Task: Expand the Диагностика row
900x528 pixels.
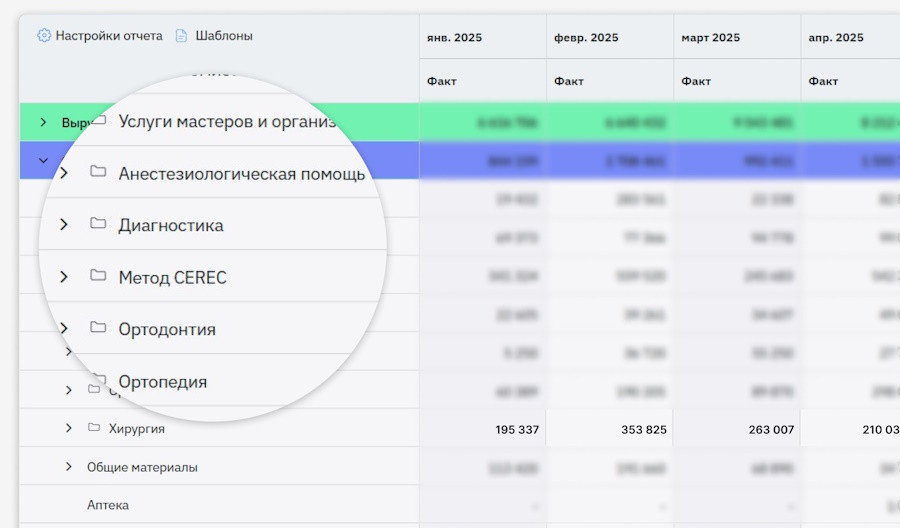Action: (64, 225)
